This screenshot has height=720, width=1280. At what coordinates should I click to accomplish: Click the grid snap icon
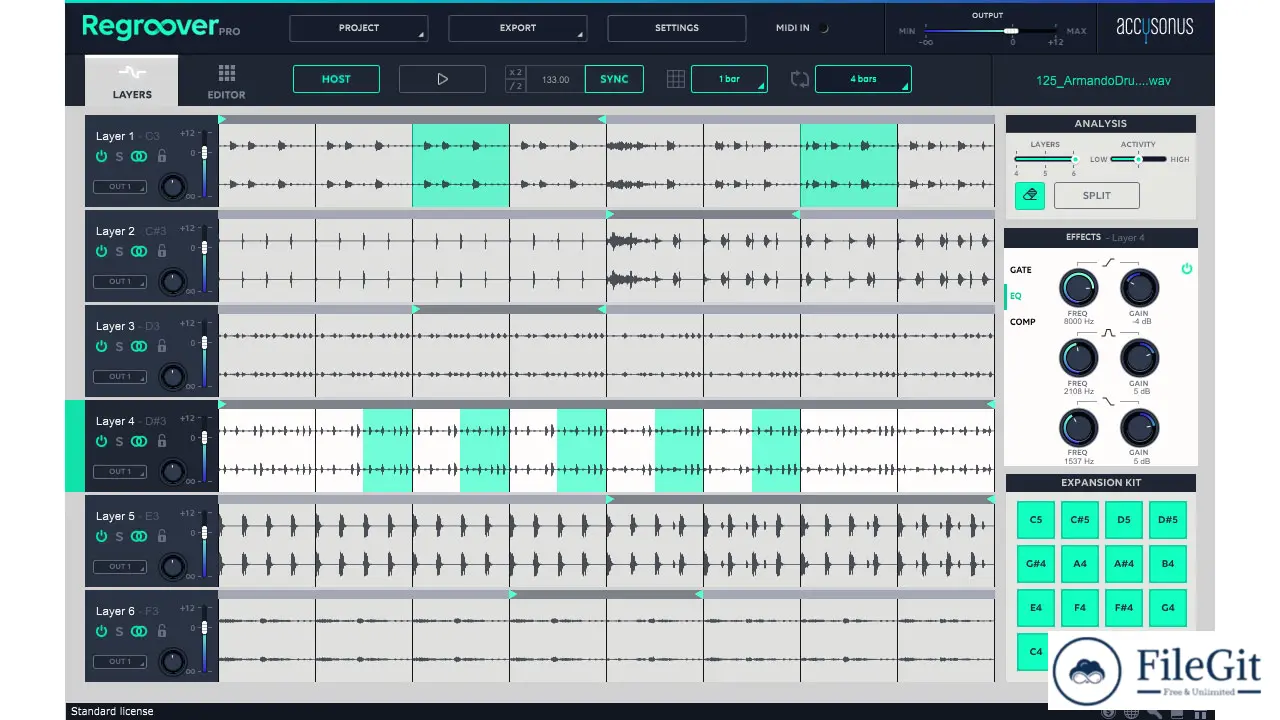click(676, 79)
